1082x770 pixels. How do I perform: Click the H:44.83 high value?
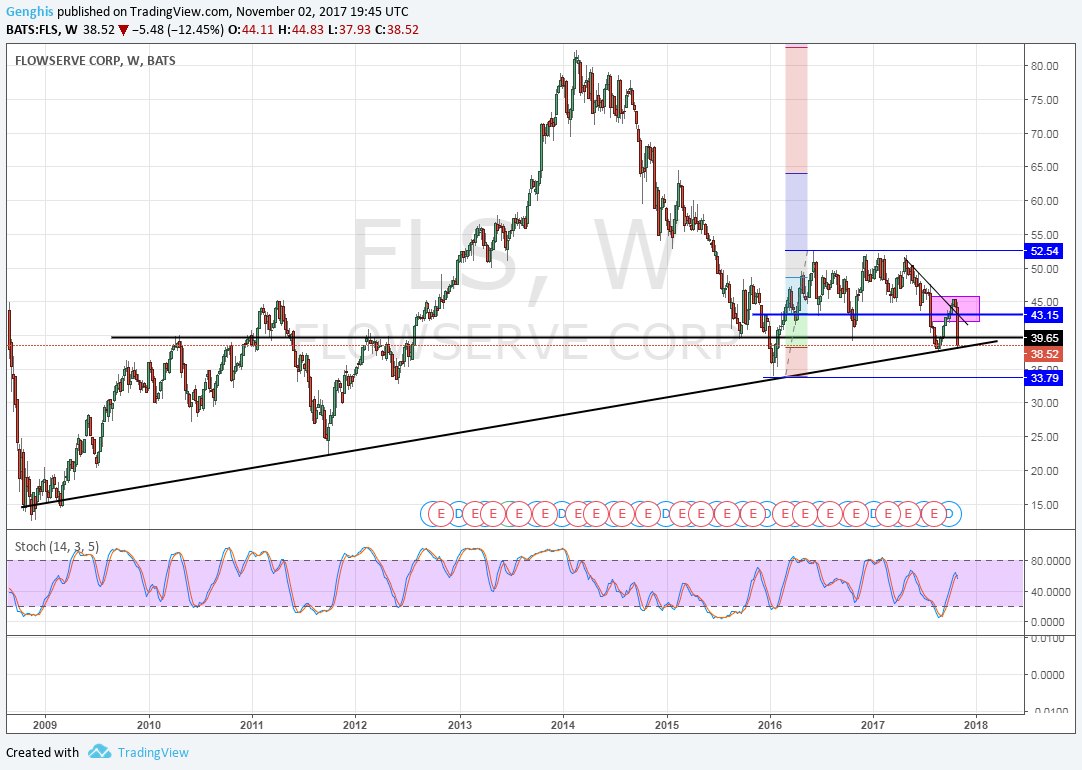[x=300, y=30]
